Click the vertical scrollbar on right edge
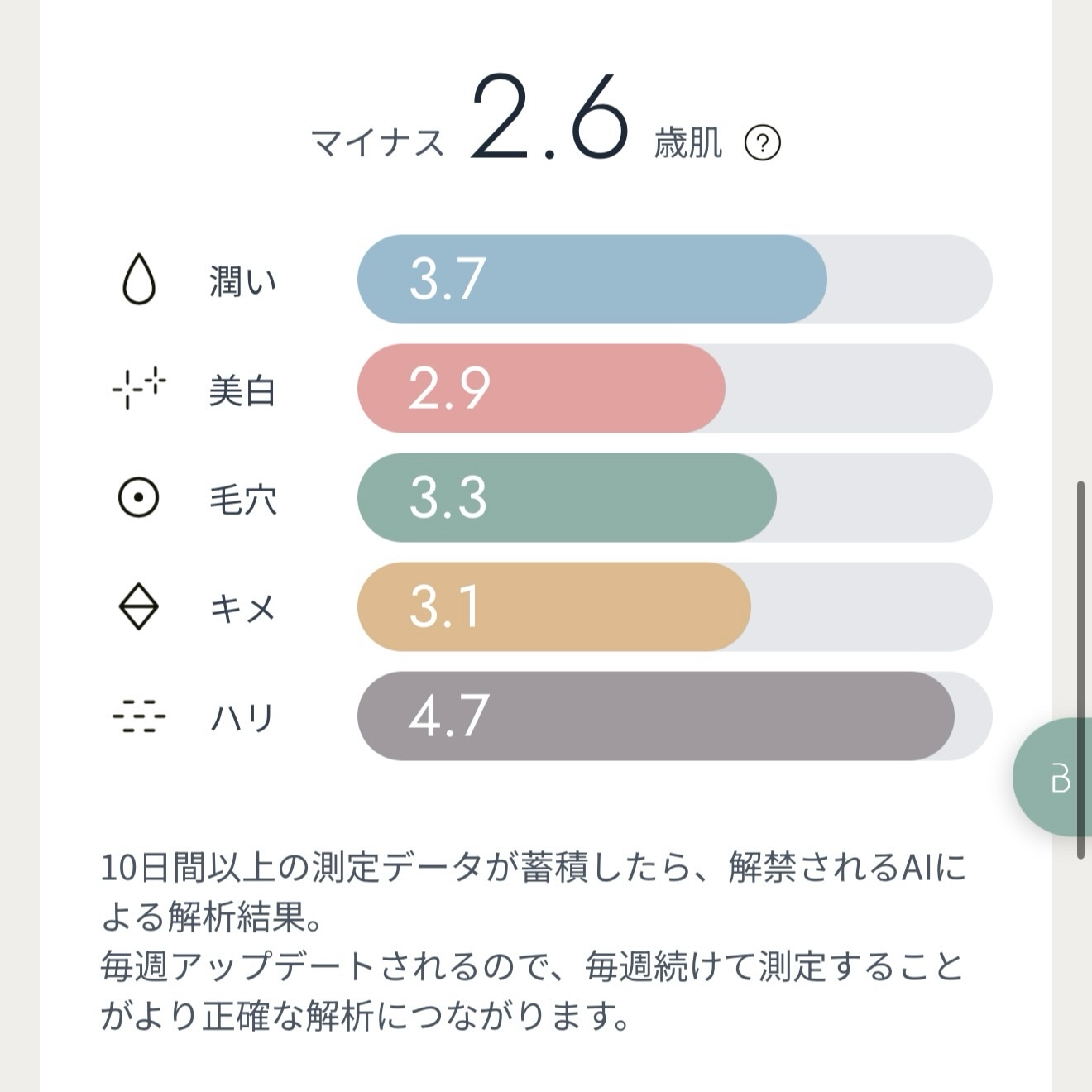The width and height of the screenshot is (1092, 1092). (x=1080, y=670)
